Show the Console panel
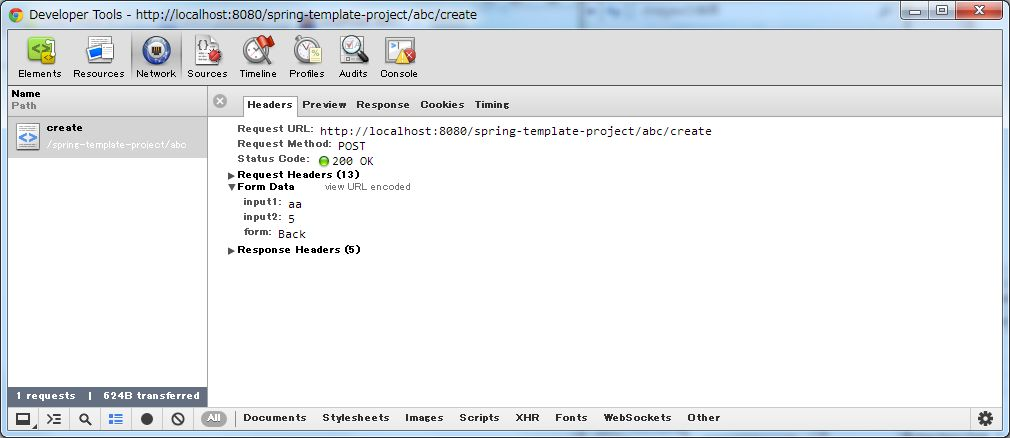 399,57
